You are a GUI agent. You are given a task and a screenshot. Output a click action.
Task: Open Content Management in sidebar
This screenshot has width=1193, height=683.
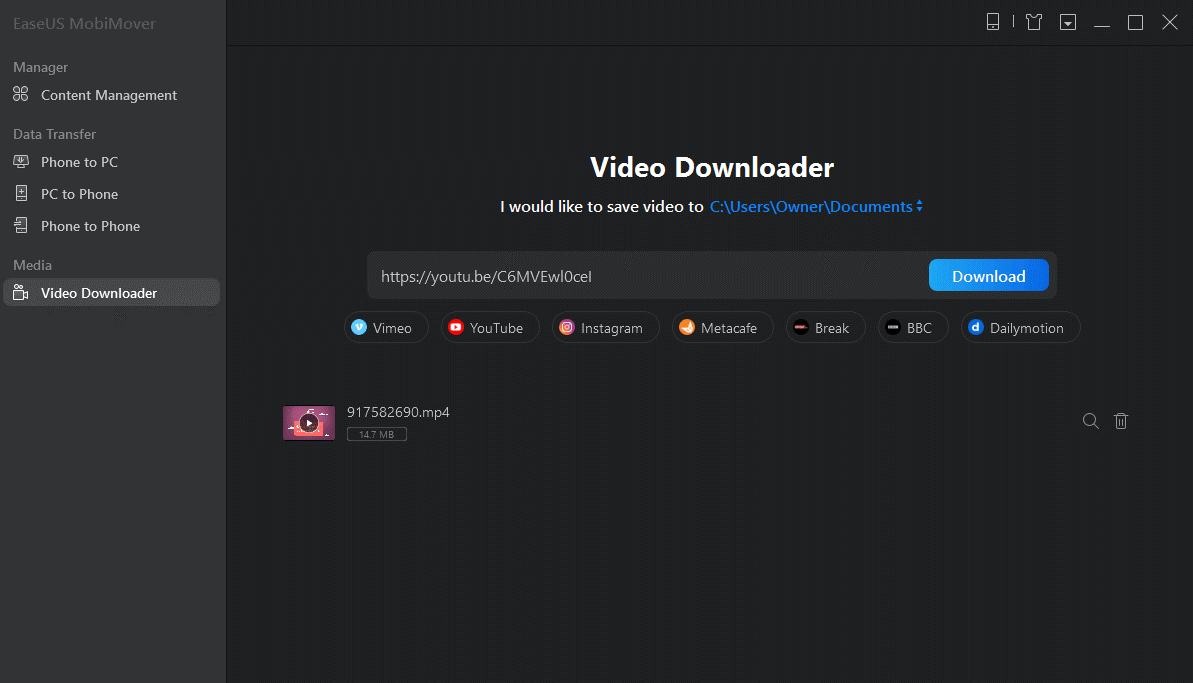(109, 95)
